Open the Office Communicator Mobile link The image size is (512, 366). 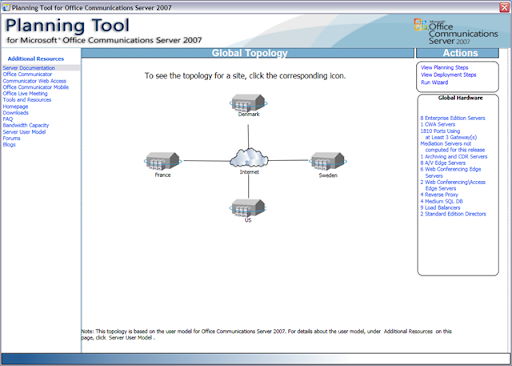[36, 87]
